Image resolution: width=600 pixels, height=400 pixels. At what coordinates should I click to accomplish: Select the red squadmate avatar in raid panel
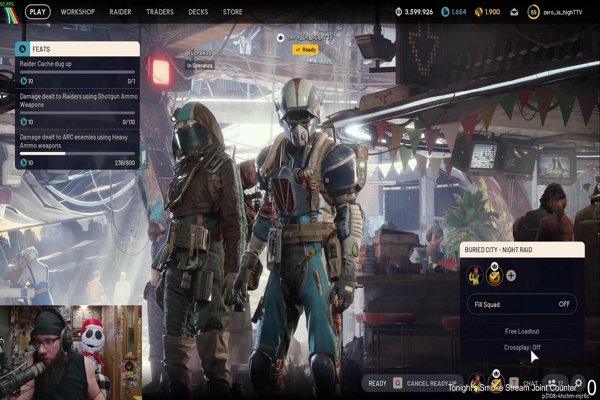pyautogui.click(x=475, y=275)
